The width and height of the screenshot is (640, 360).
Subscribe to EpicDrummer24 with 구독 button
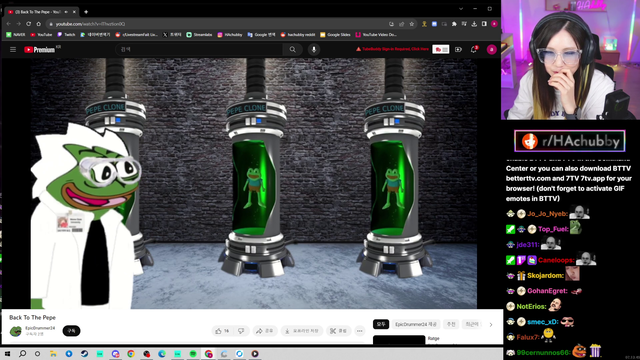[x=71, y=331]
